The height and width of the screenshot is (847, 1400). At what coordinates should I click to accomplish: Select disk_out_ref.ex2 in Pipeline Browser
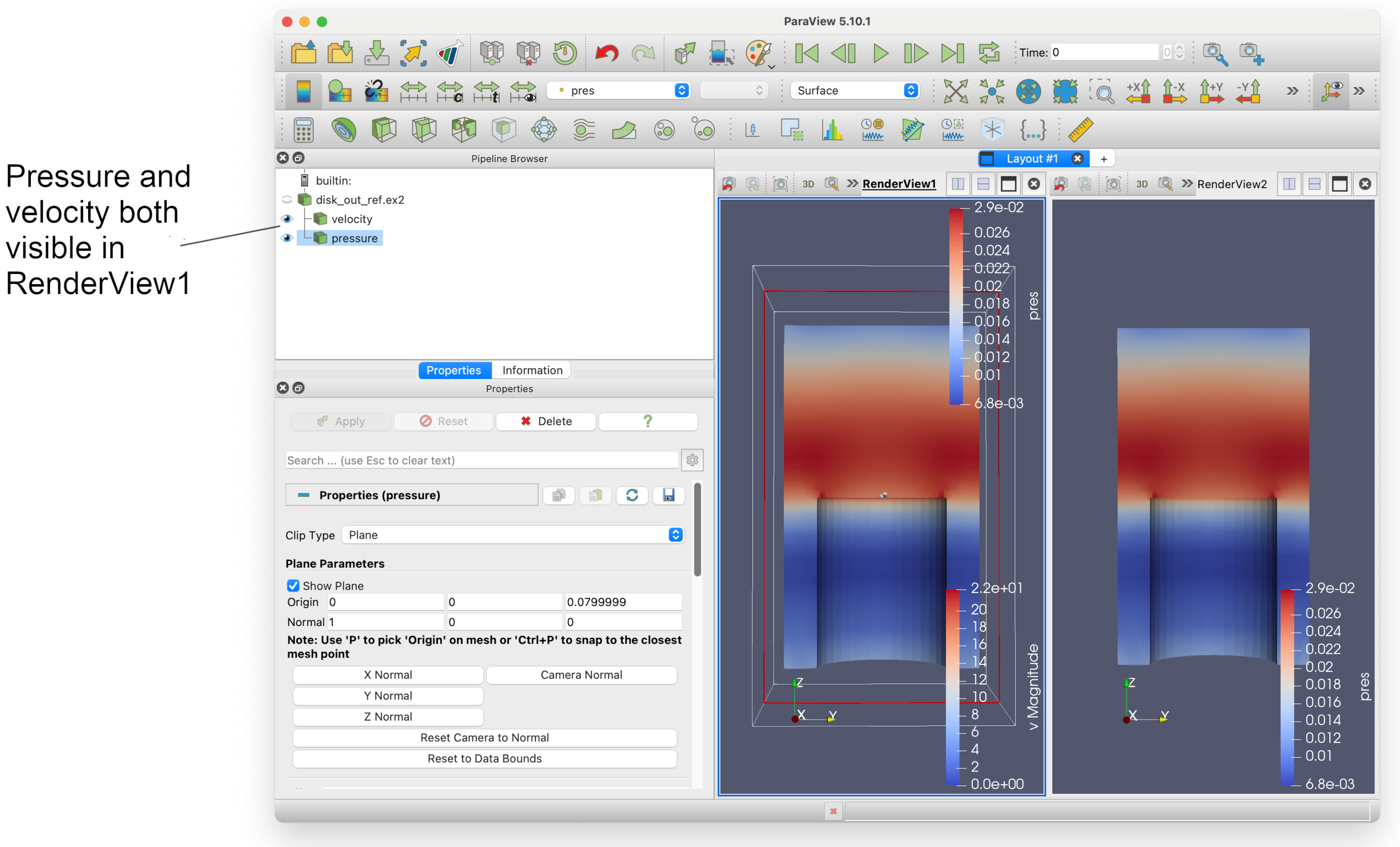point(360,200)
